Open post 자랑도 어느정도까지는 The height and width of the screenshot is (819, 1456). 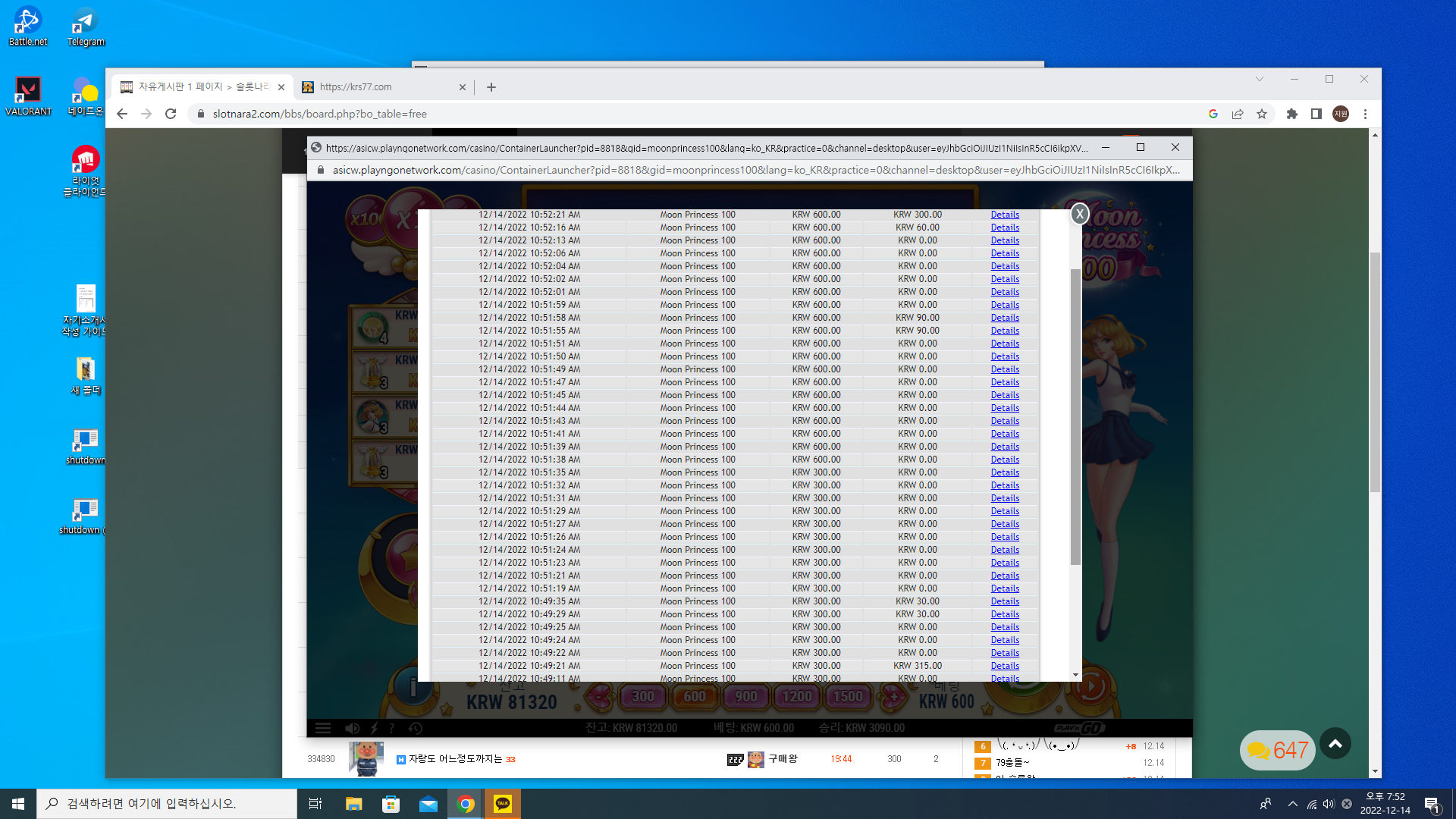tap(456, 759)
